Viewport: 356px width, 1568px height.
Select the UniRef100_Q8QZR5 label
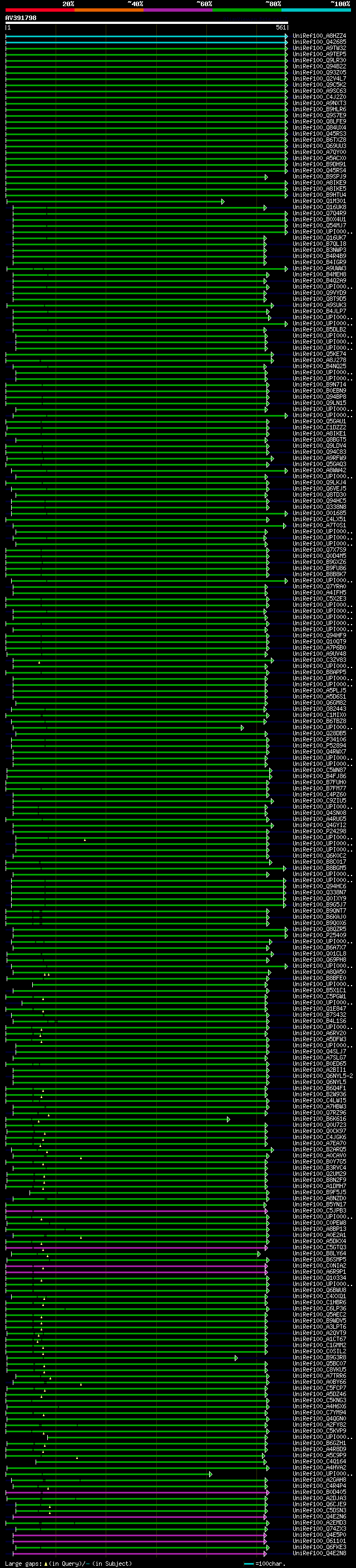coord(319,929)
